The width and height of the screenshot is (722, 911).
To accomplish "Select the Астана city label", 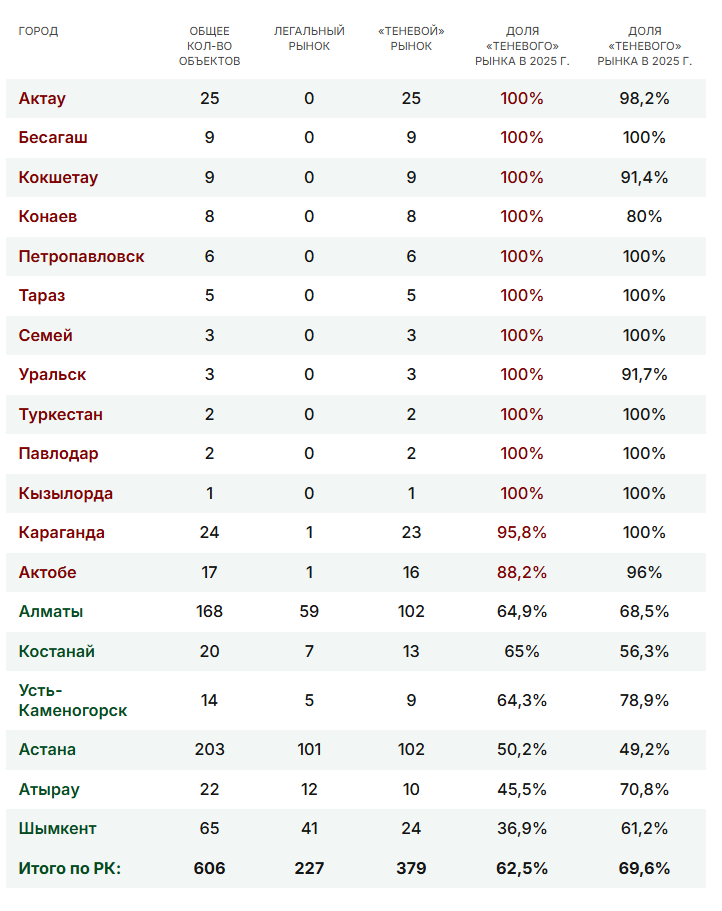I will (x=47, y=749).
